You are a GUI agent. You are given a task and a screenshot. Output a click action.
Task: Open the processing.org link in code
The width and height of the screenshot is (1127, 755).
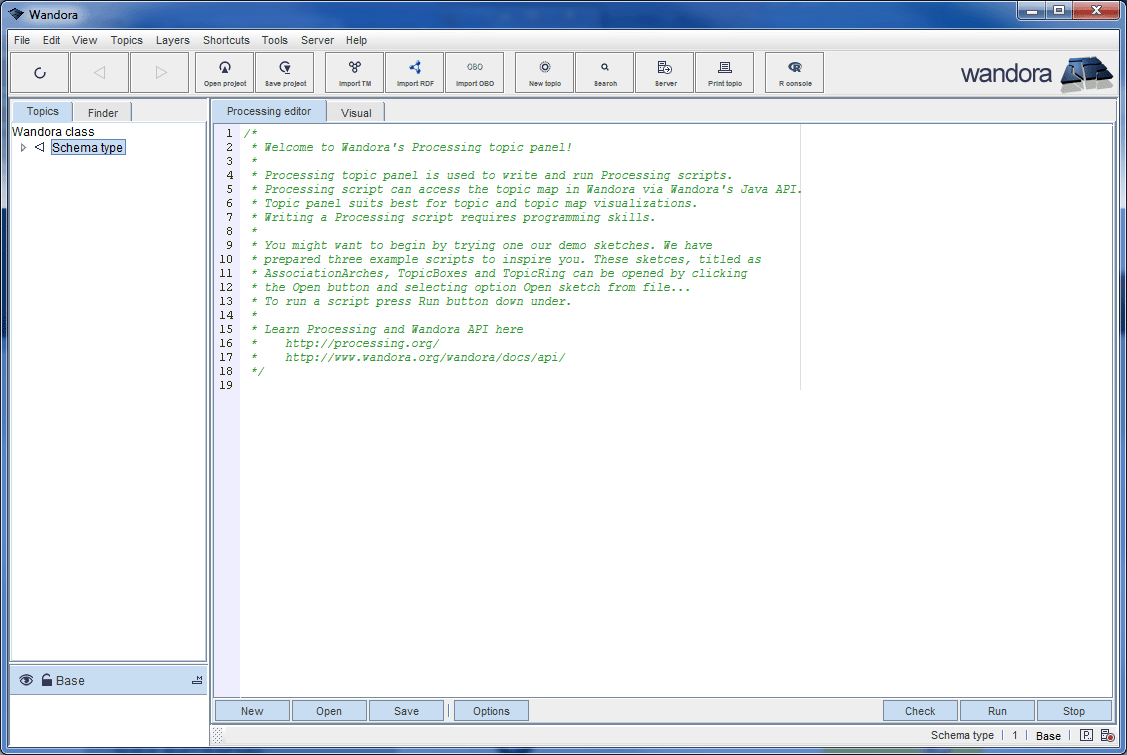(362, 342)
